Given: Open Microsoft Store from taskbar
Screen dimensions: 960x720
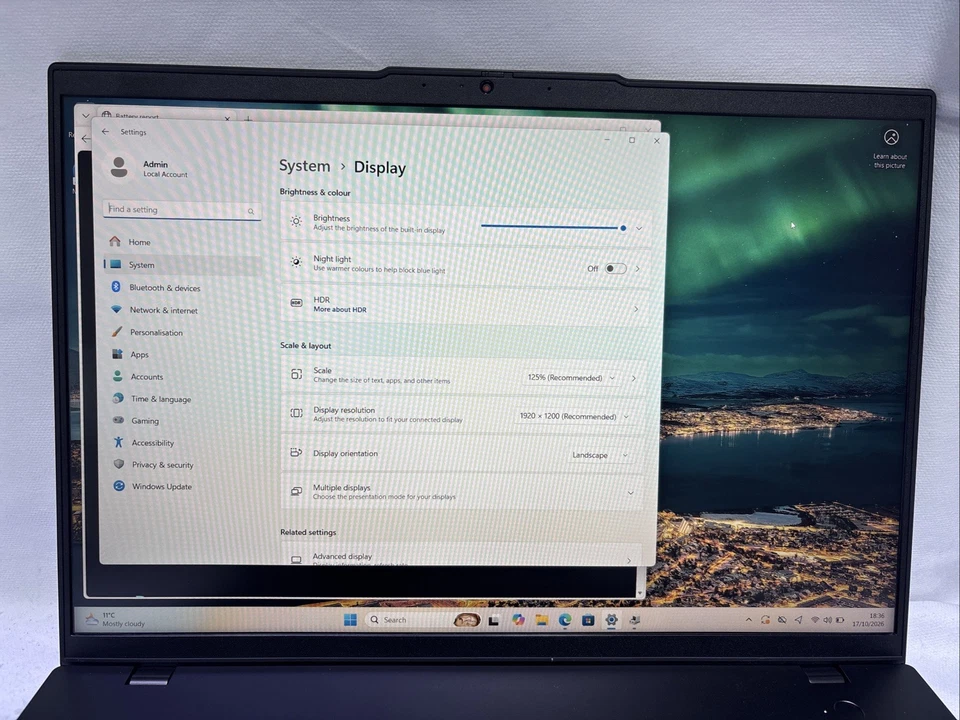Looking at the screenshot, I should (x=588, y=620).
